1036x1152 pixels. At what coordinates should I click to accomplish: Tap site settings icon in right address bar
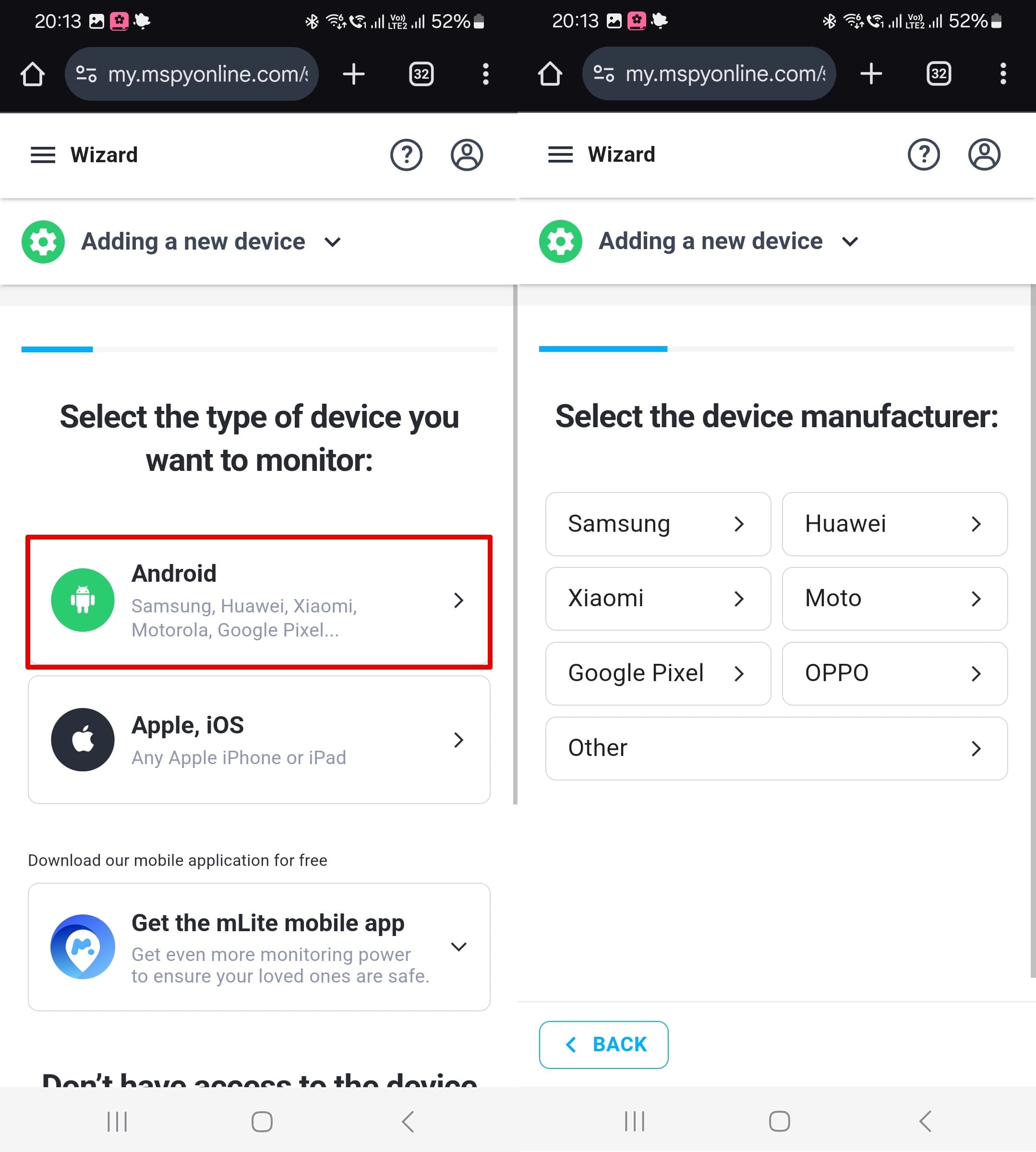(604, 73)
